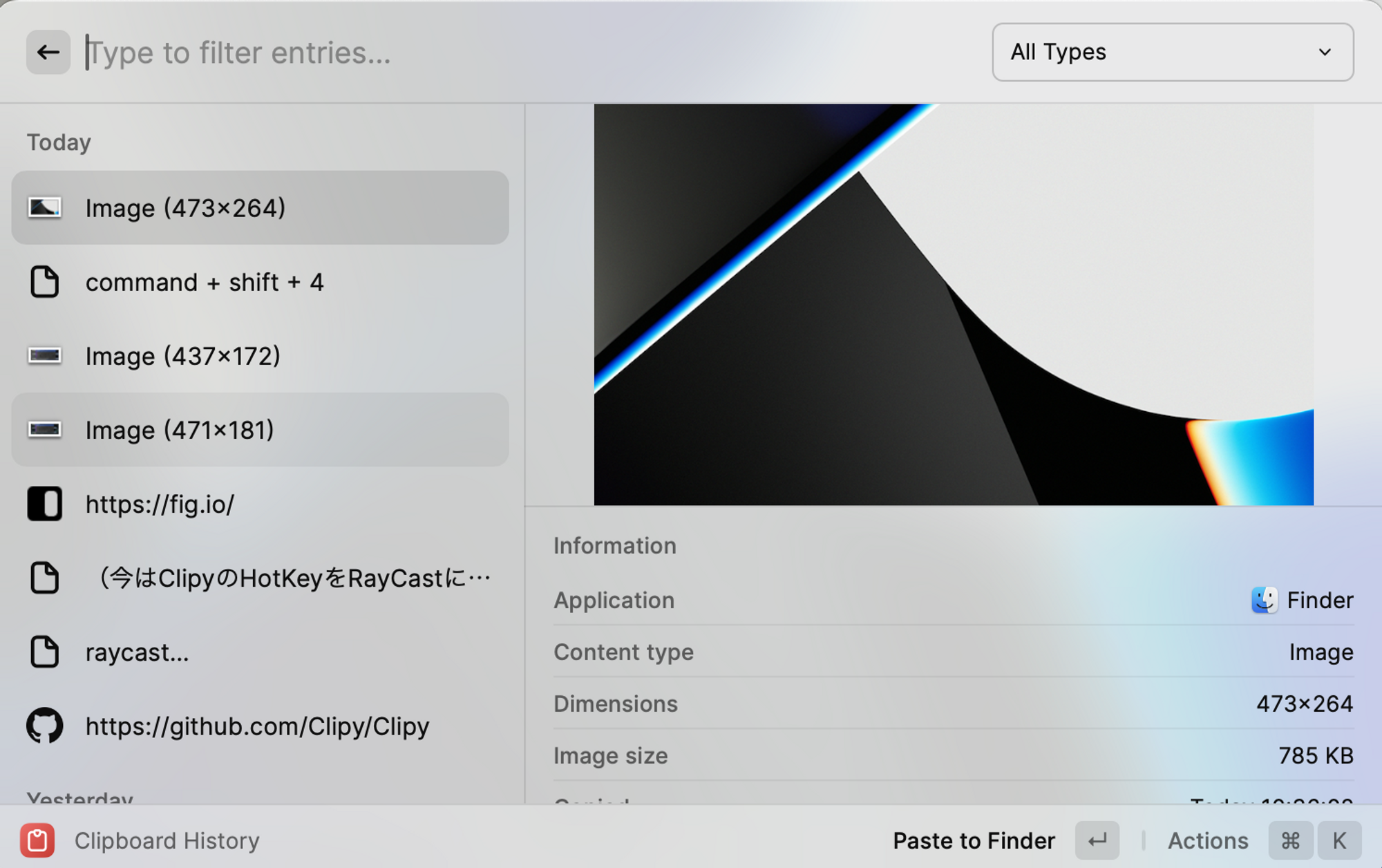1382x868 pixels.
Task: Click the document icon beside command + shift + 4
Action: coord(45,282)
